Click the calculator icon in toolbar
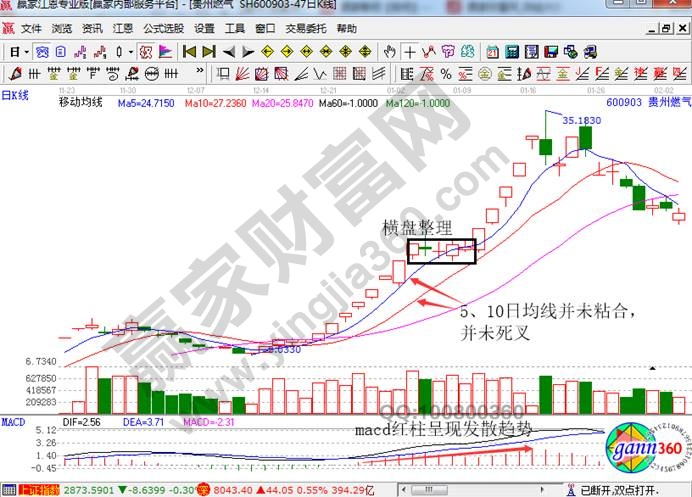Viewport: 692px width, 497px height. [508, 50]
